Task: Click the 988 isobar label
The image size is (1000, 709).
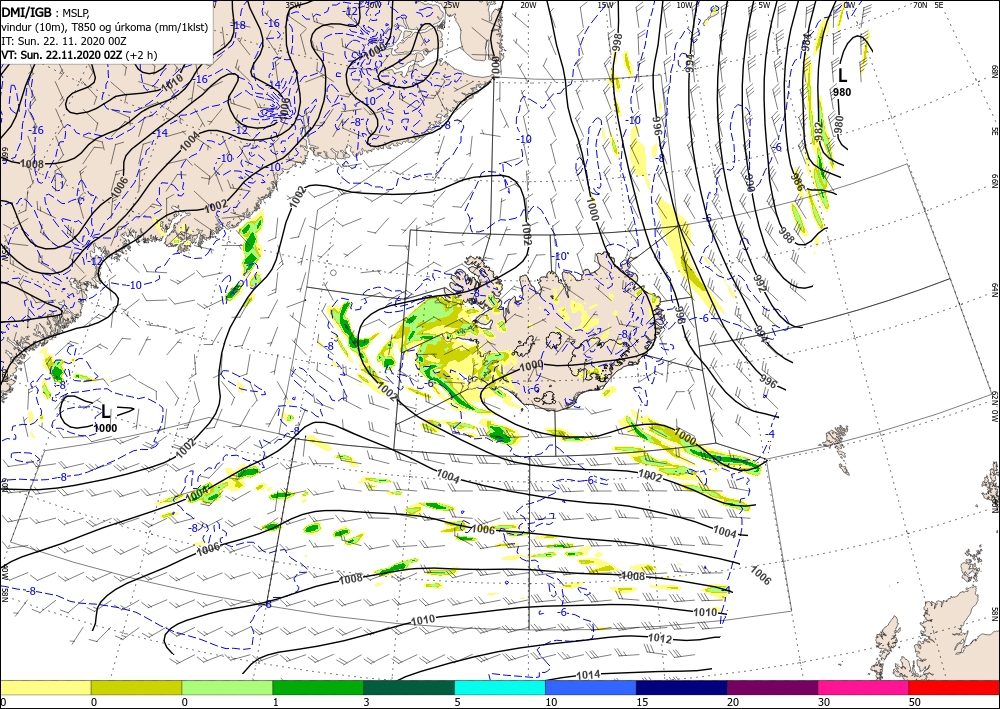Action: [786, 236]
